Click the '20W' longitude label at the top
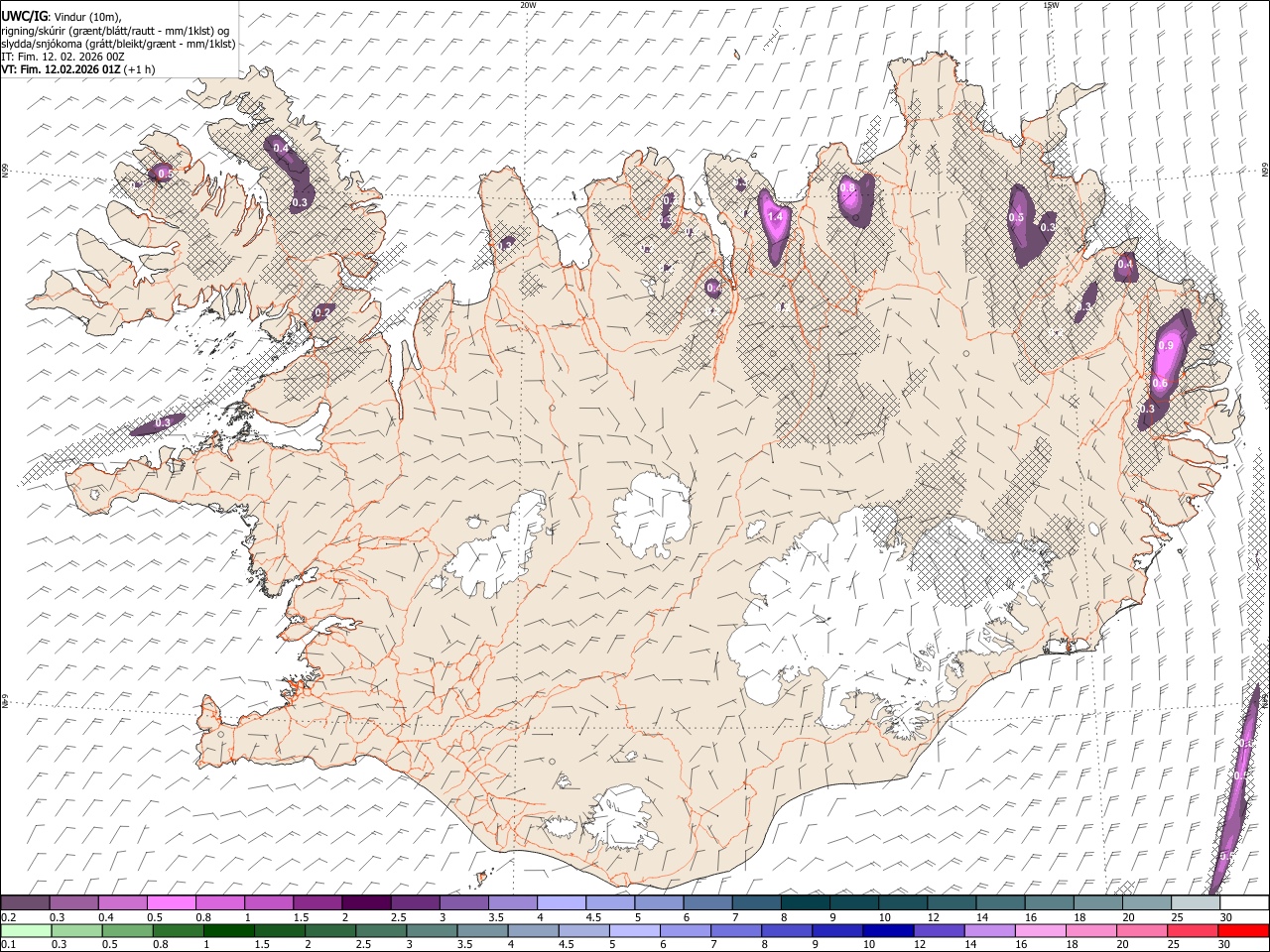The width and height of the screenshot is (1270, 952). coord(528,5)
